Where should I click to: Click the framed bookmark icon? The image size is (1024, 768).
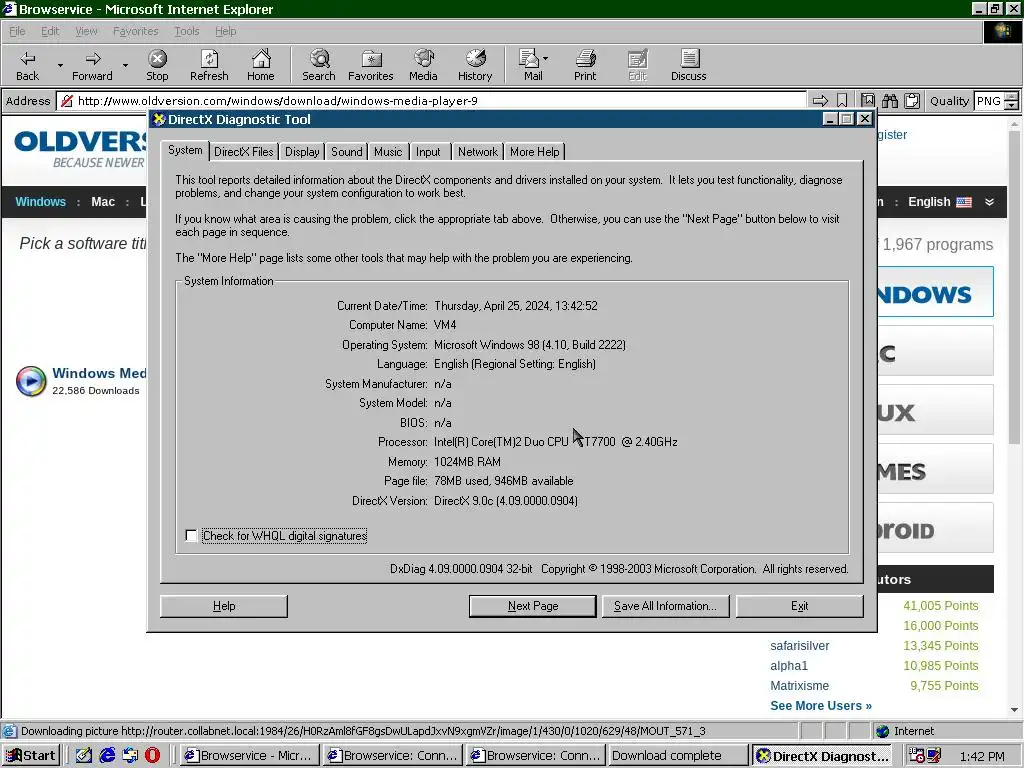[x=867, y=101]
